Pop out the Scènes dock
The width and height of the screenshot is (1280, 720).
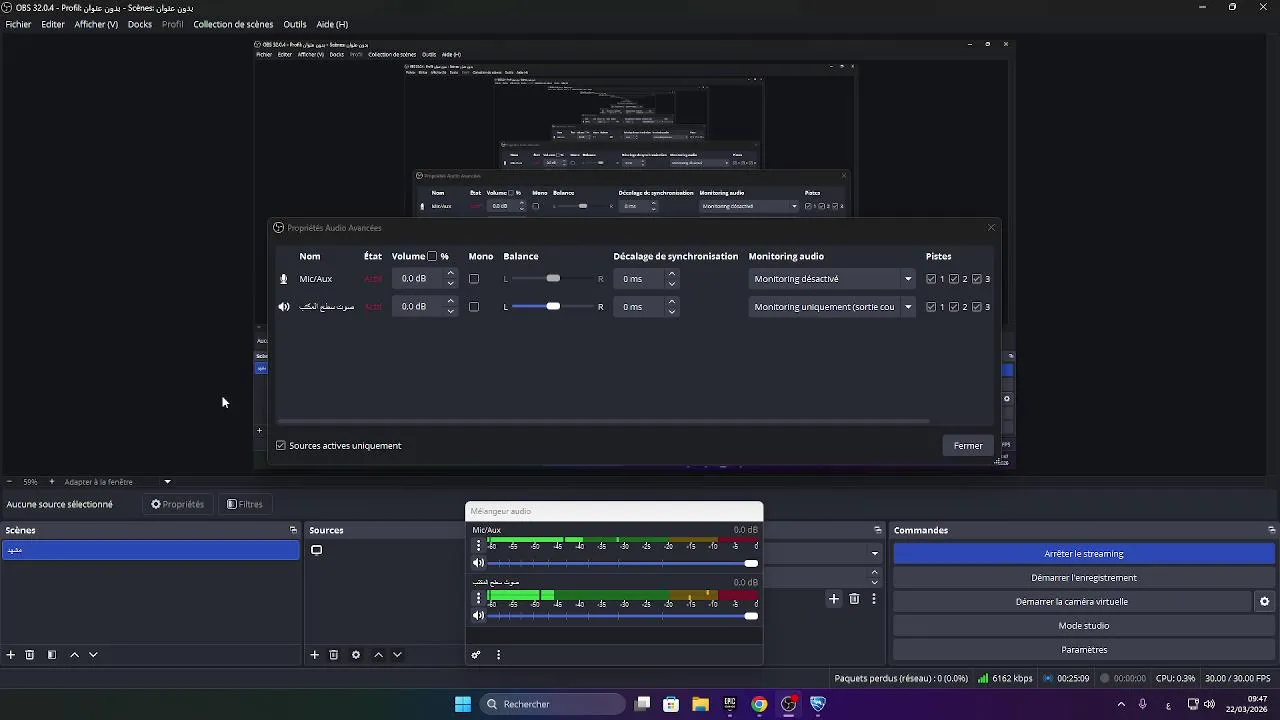click(293, 530)
